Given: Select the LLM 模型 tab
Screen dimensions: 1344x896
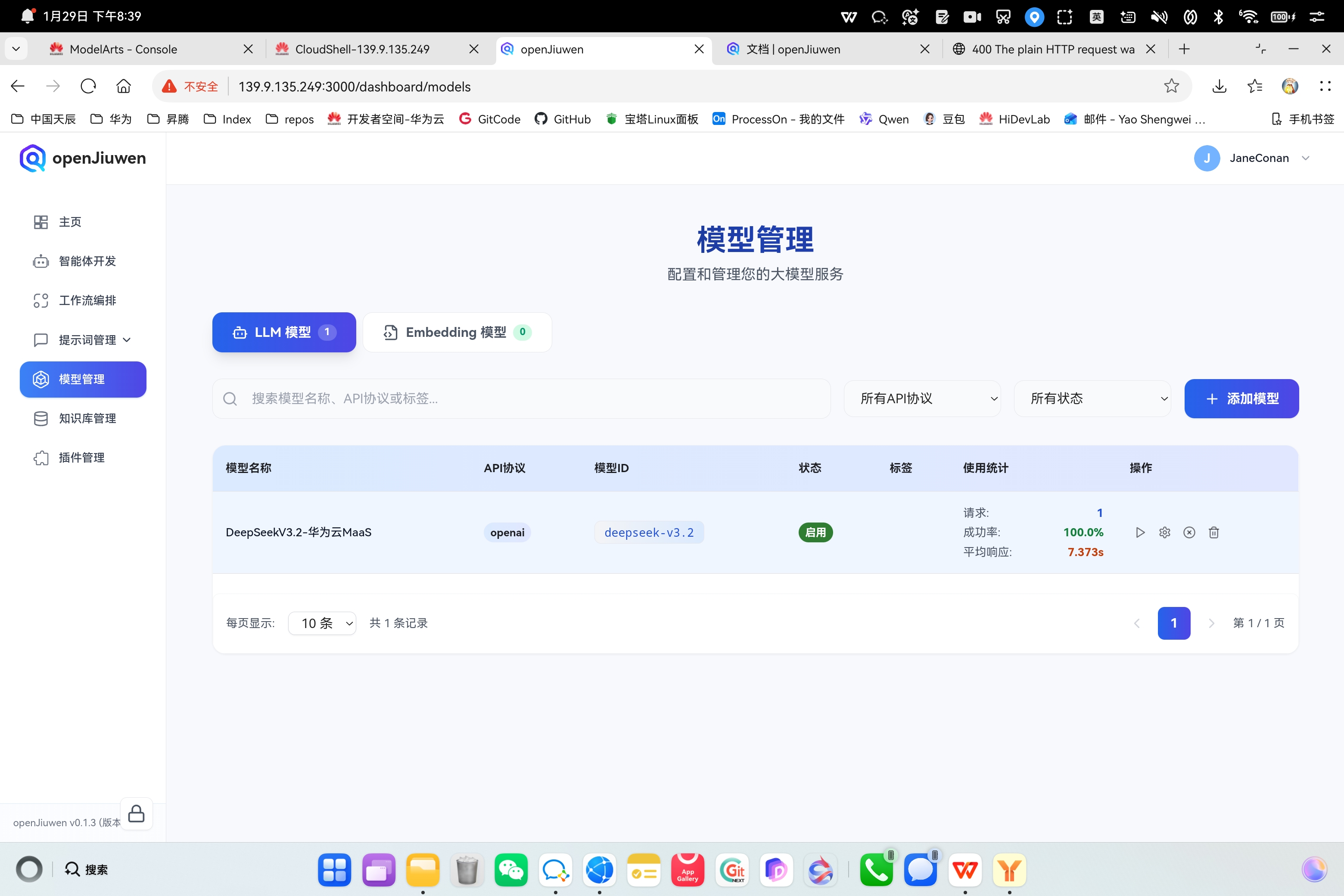Looking at the screenshot, I should [x=284, y=332].
